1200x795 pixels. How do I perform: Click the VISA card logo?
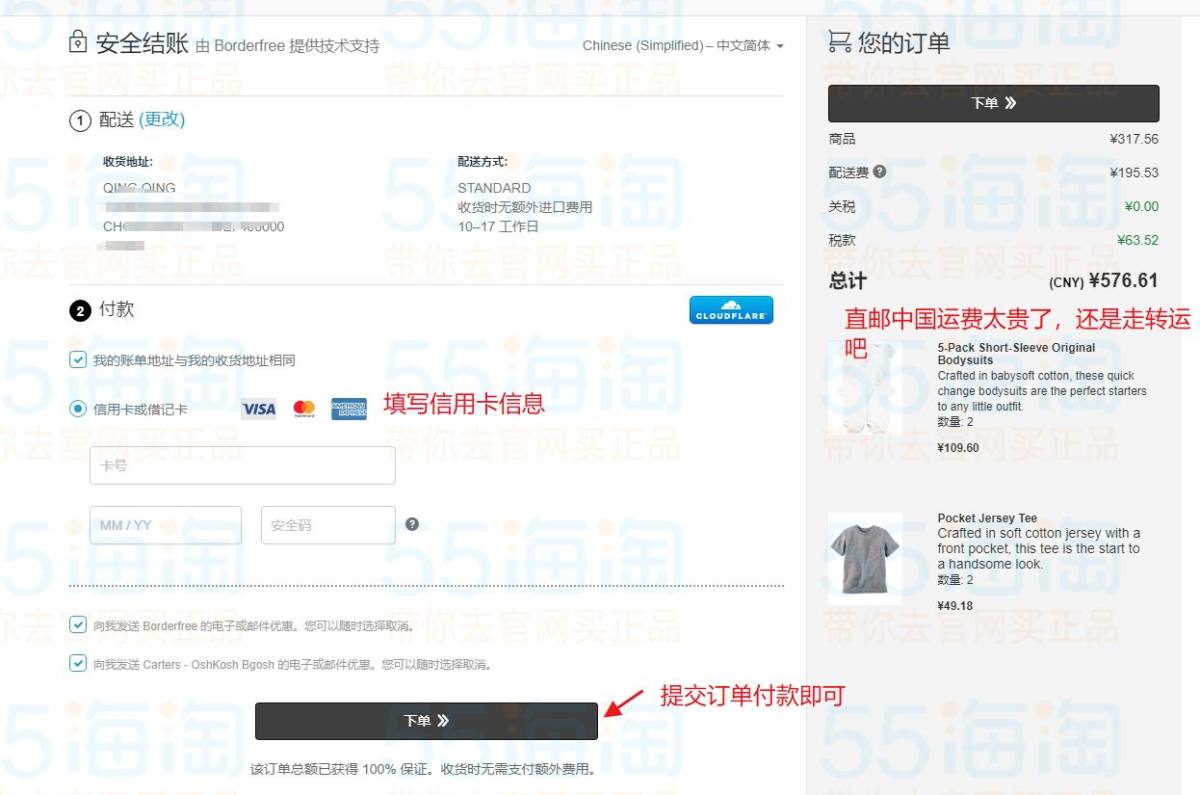(x=259, y=409)
